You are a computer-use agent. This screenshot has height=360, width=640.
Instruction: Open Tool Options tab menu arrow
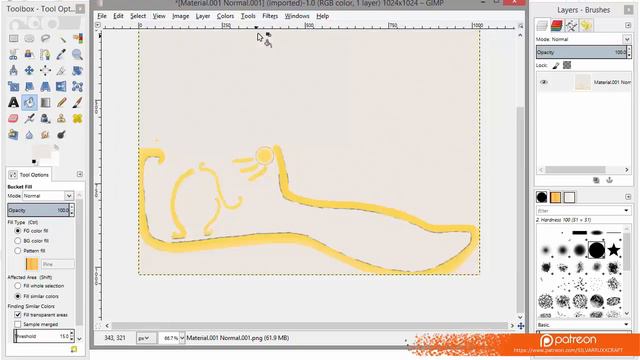pyautogui.click(x=80, y=174)
